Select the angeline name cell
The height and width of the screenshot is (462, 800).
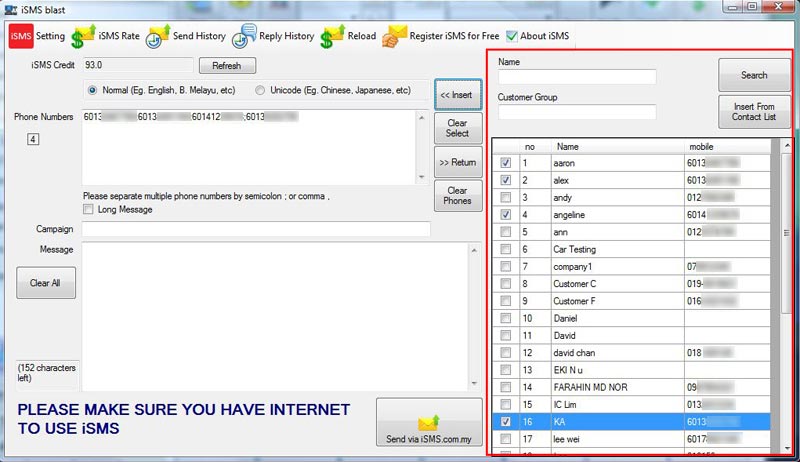click(x=617, y=215)
